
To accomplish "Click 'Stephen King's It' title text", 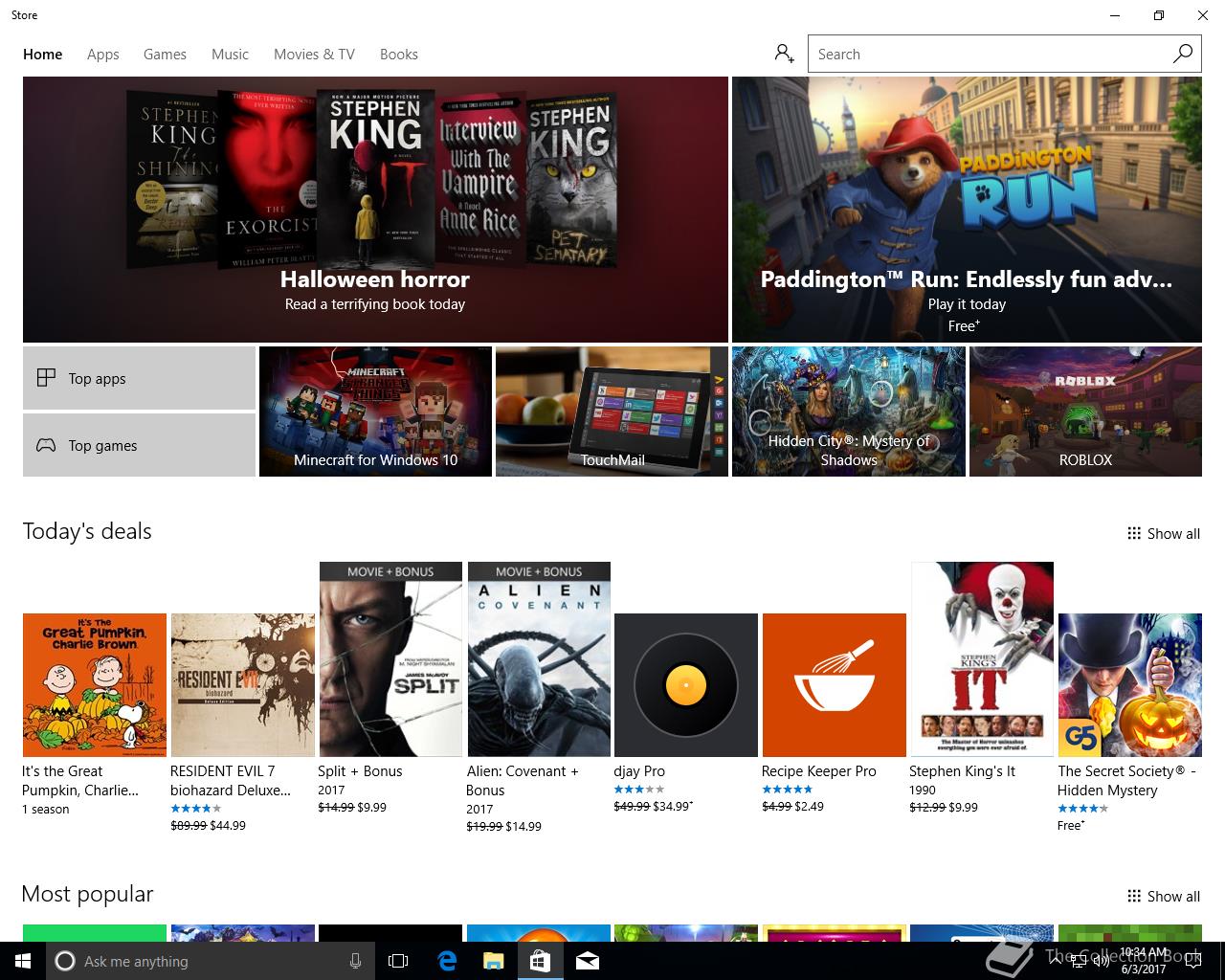I will point(962,771).
